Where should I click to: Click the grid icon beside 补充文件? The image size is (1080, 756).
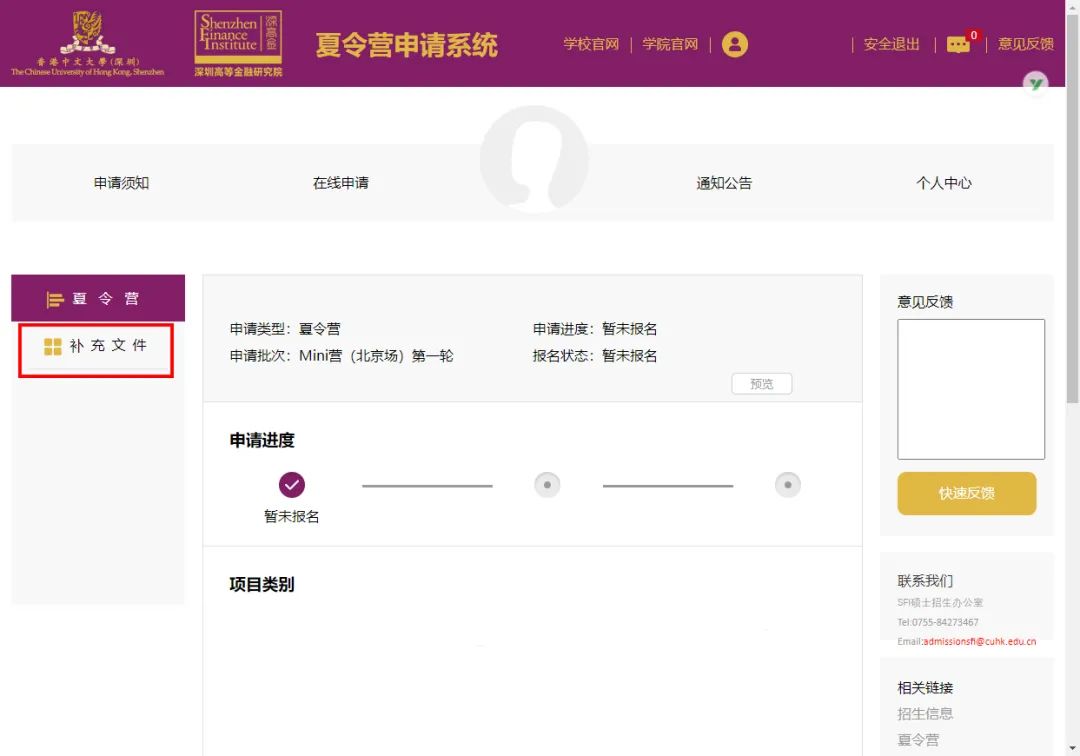pos(53,346)
